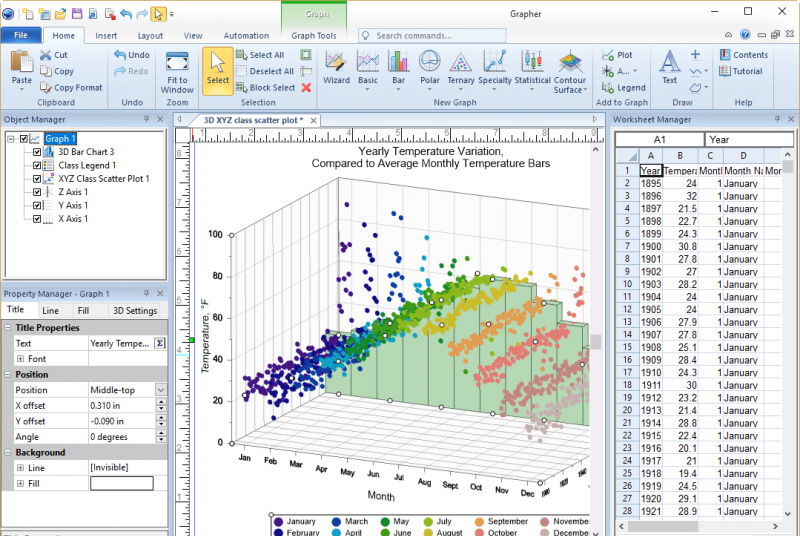Toggle visibility of Graph 1
Viewport: 800px width, 536px height.
(23, 139)
